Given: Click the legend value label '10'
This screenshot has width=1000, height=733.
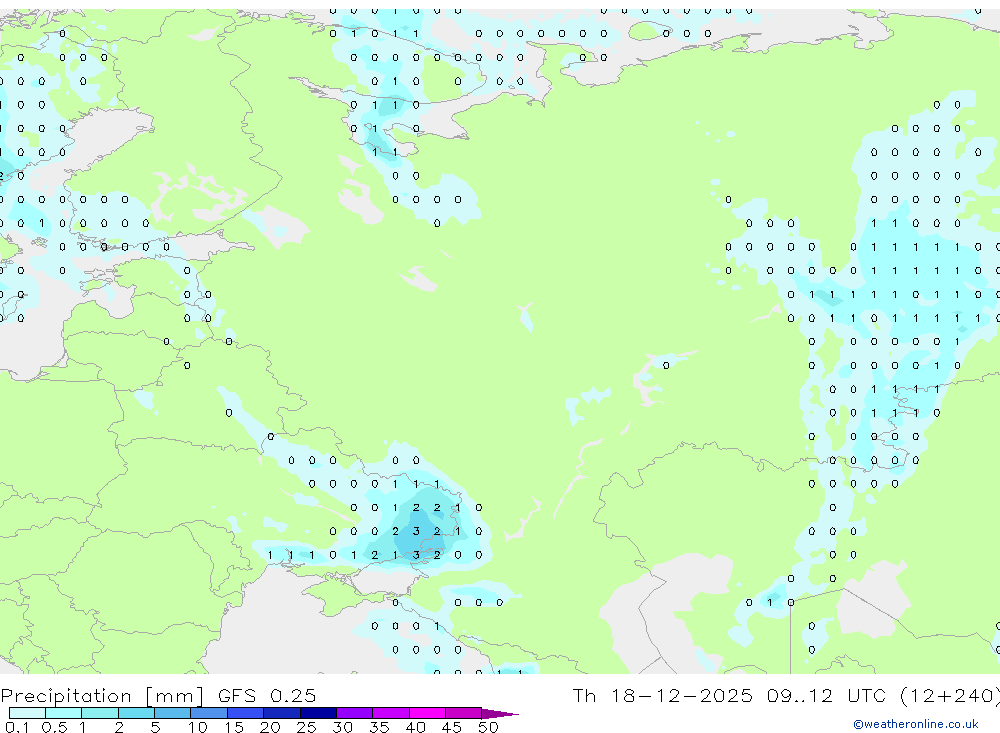Looking at the screenshot, I should [198, 727].
